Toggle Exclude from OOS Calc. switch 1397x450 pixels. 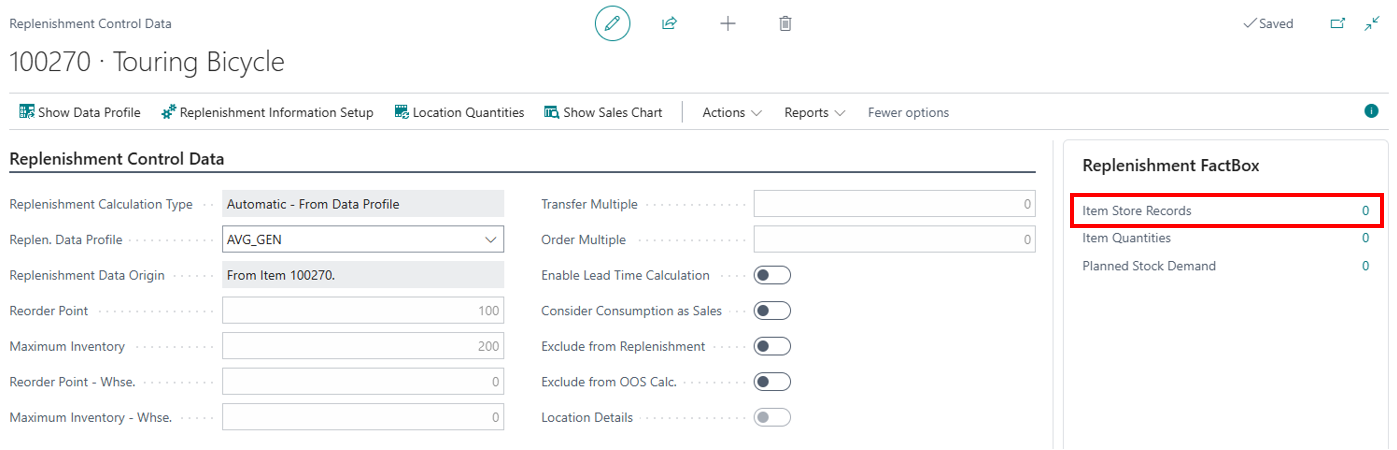pos(773,382)
